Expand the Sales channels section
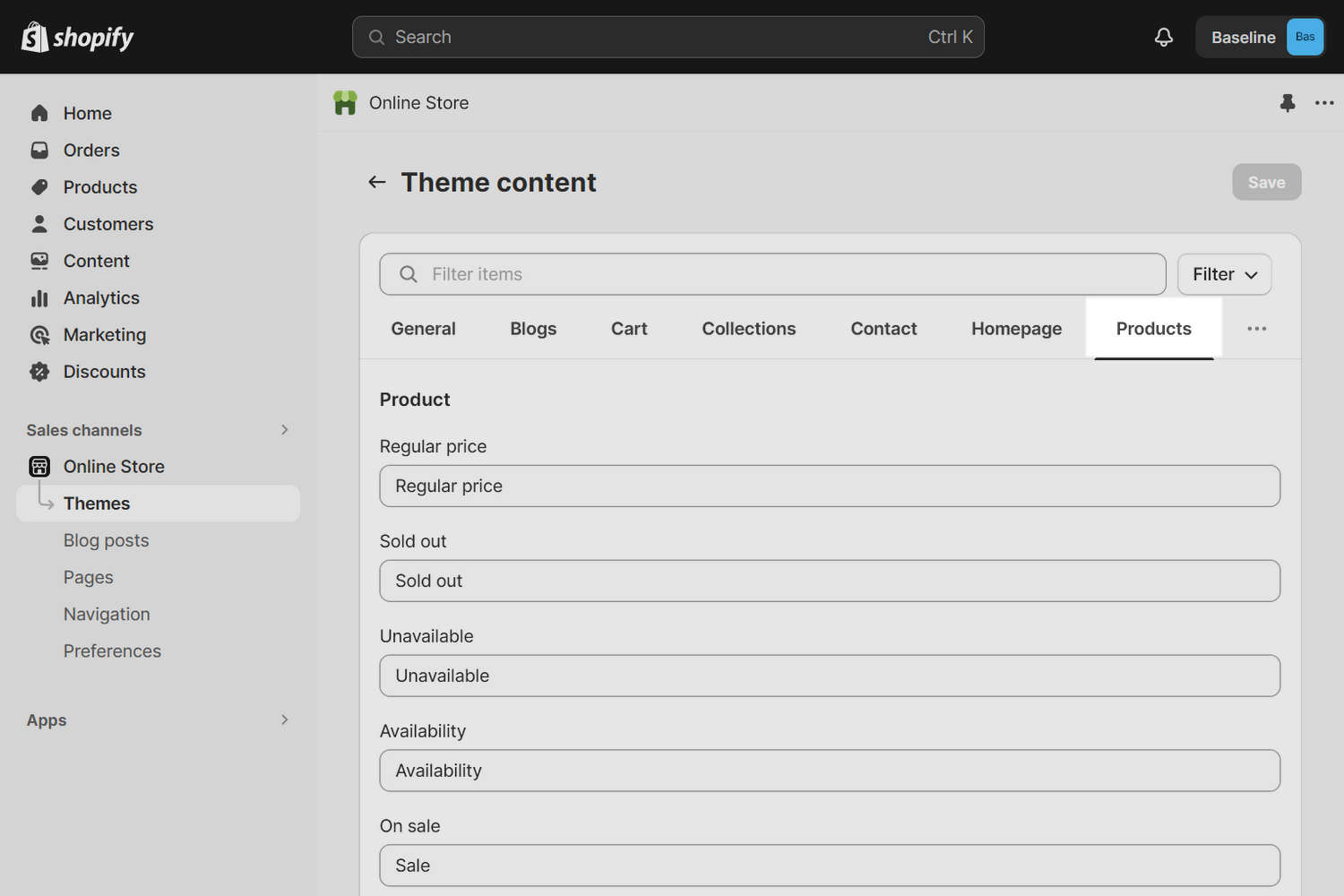Screen dimensions: 1344x896 (x=284, y=430)
